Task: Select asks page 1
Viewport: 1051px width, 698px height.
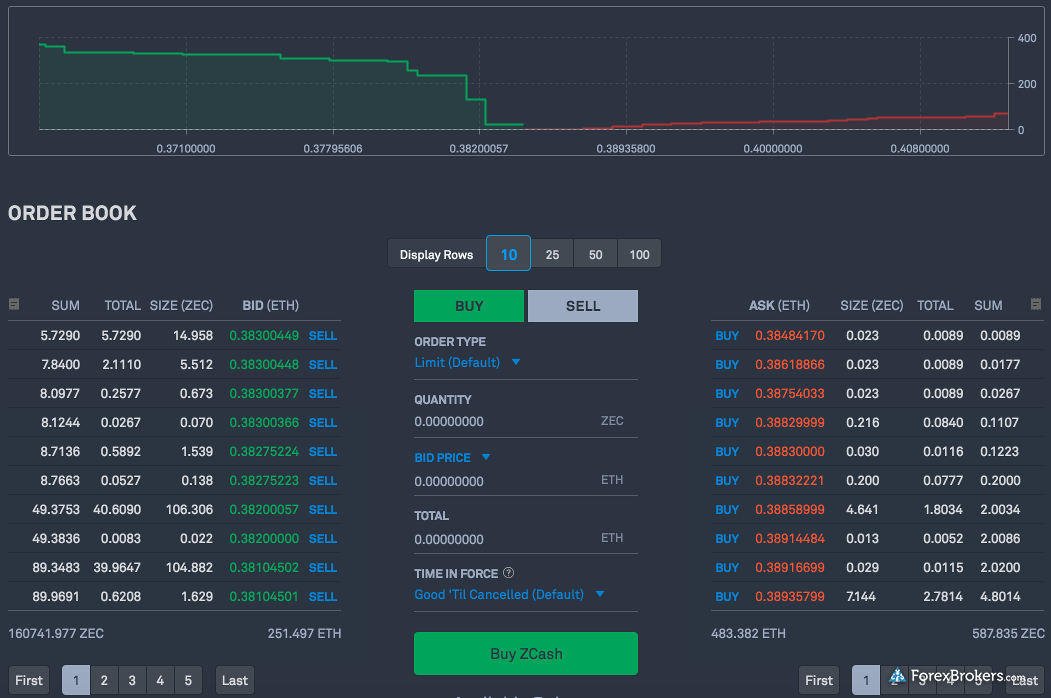Action: (x=866, y=681)
